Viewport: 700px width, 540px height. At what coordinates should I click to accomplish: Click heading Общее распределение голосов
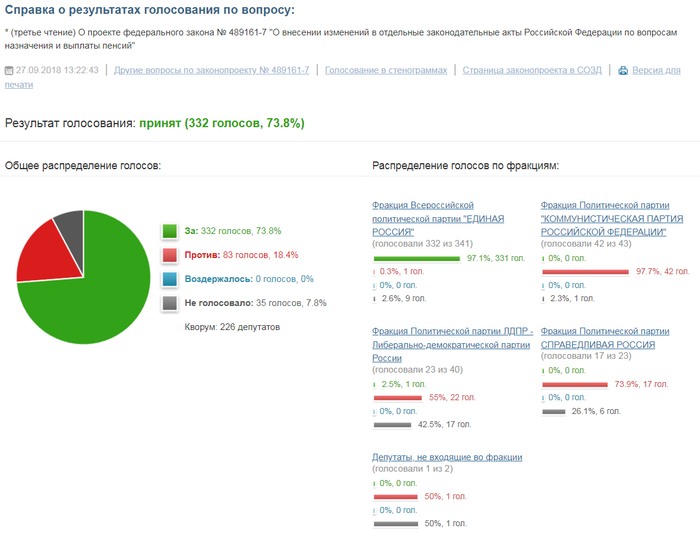[x=83, y=166]
